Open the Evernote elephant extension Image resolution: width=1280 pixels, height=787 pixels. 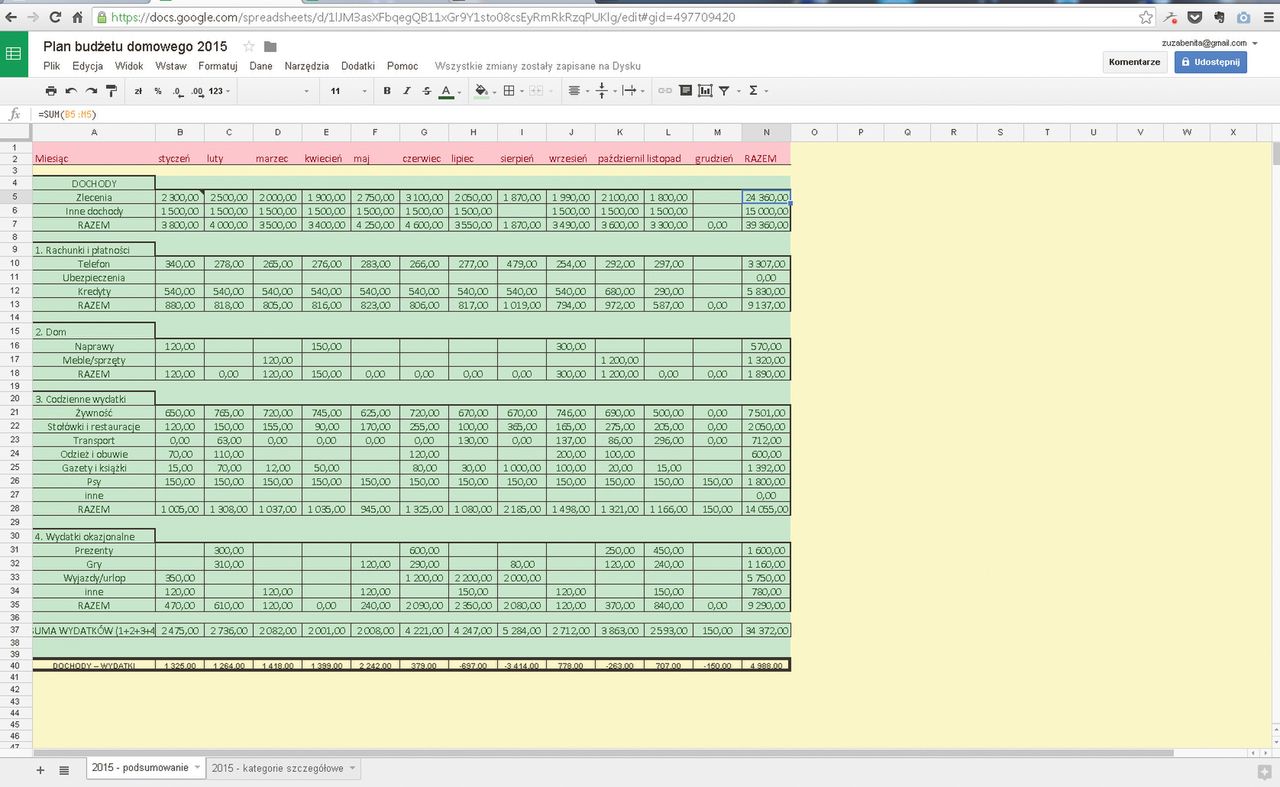coord(1219,17)
